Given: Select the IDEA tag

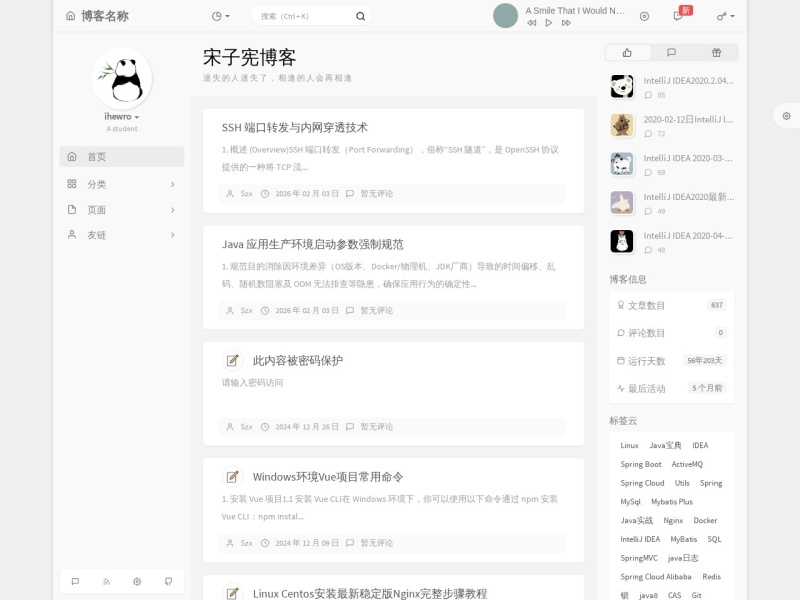Looking at the screenshot, I should 700,445.
